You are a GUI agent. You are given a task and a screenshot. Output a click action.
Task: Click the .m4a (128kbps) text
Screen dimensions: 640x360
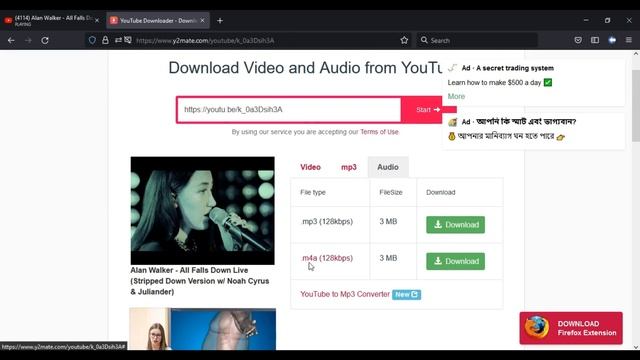pyautogui.click(x=327, y=258)
